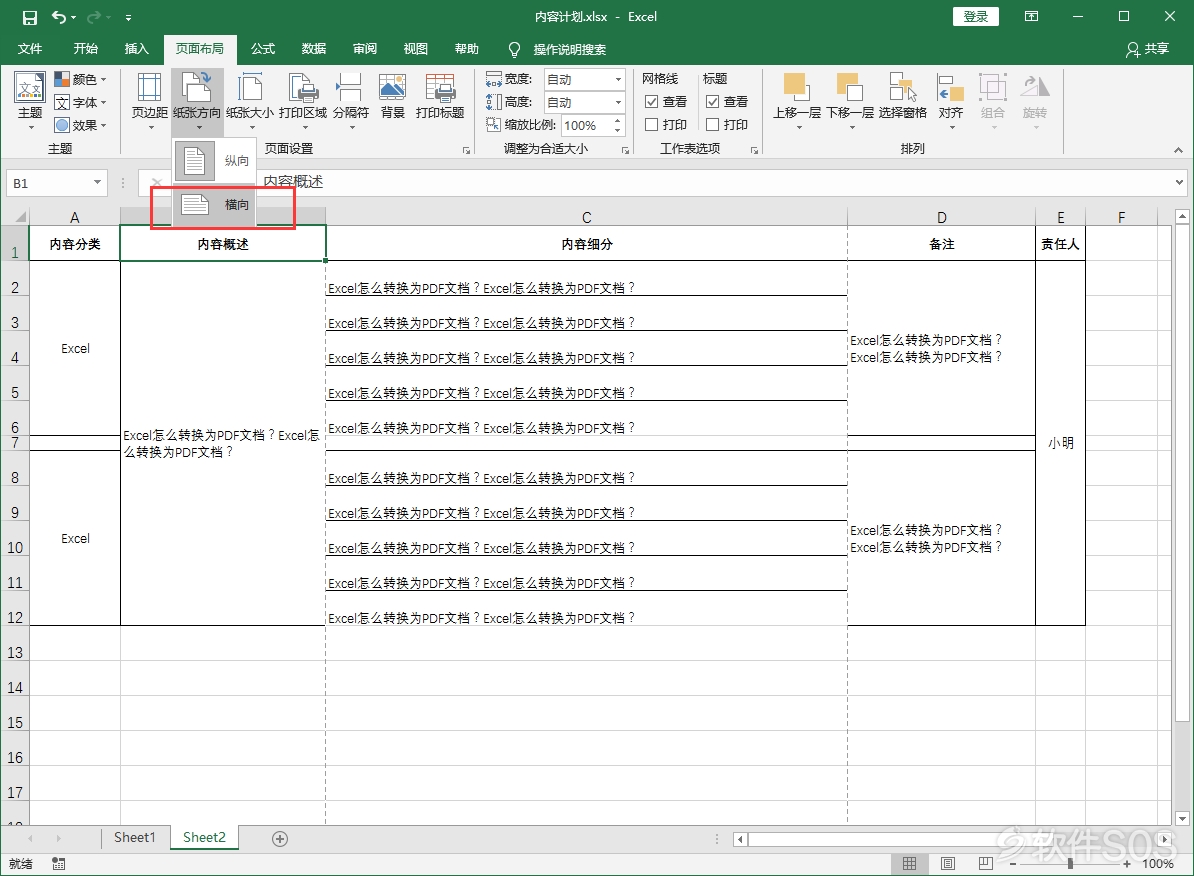Click the Background (背景) button
The width and height of the screenshot is (1194, 876).
[x=393, y=97]
